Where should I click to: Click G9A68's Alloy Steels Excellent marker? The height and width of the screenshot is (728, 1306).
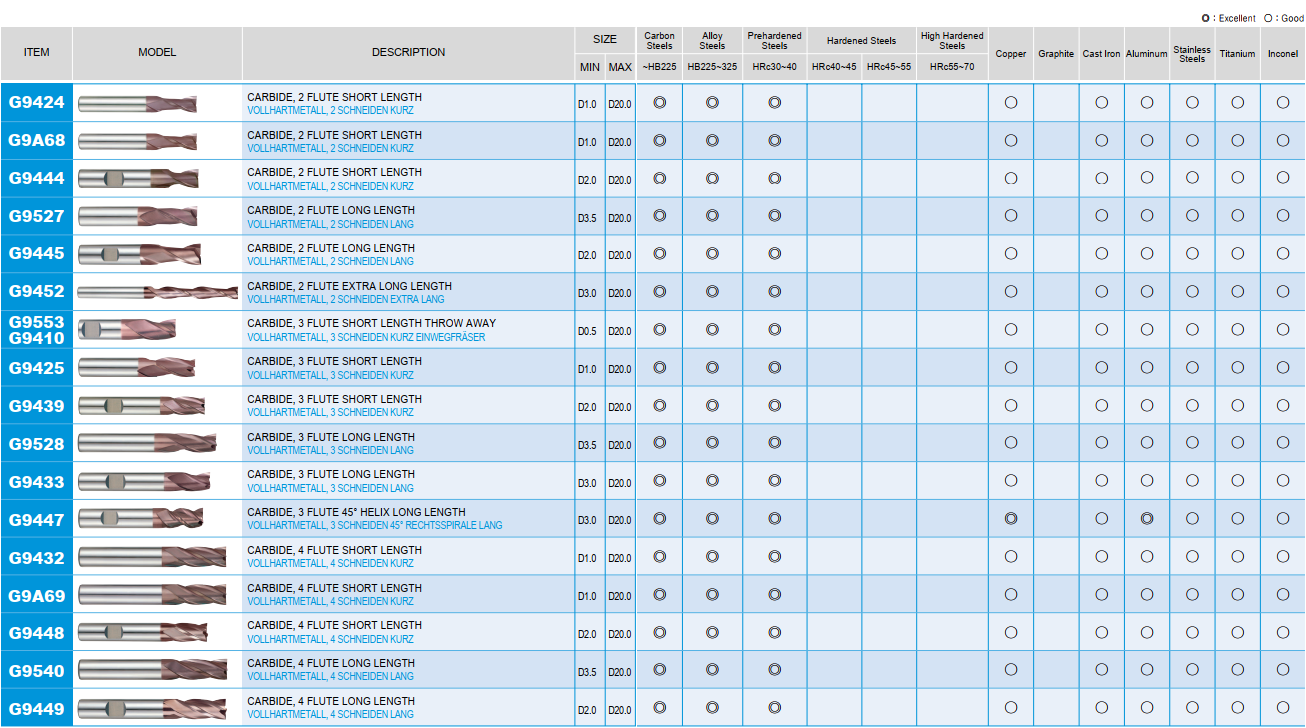713,141
